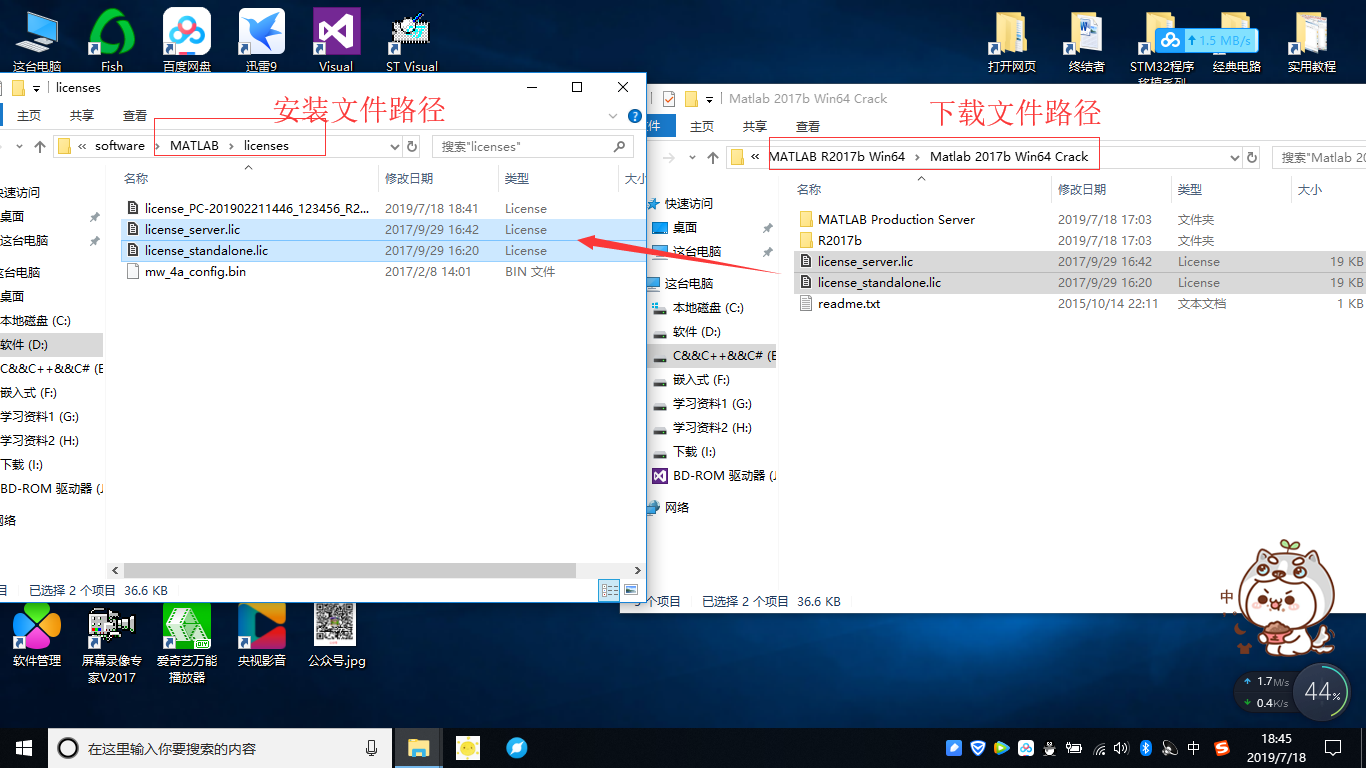Sort by 修改日期 column in licenses window
The width and height of the screenshot is (1366, 768).
[x=409, y=178]
